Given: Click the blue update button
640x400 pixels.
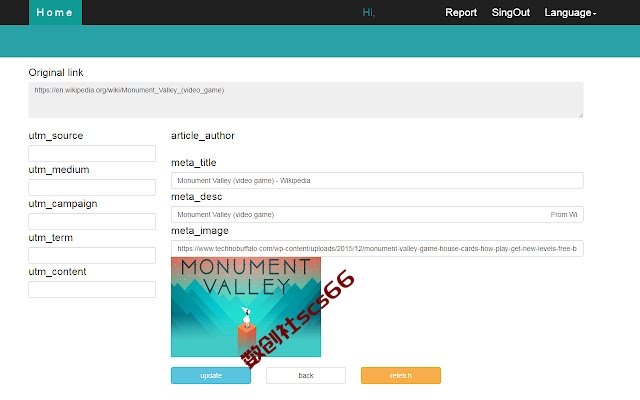Looking at the screenshot, I should coord(211,376).
